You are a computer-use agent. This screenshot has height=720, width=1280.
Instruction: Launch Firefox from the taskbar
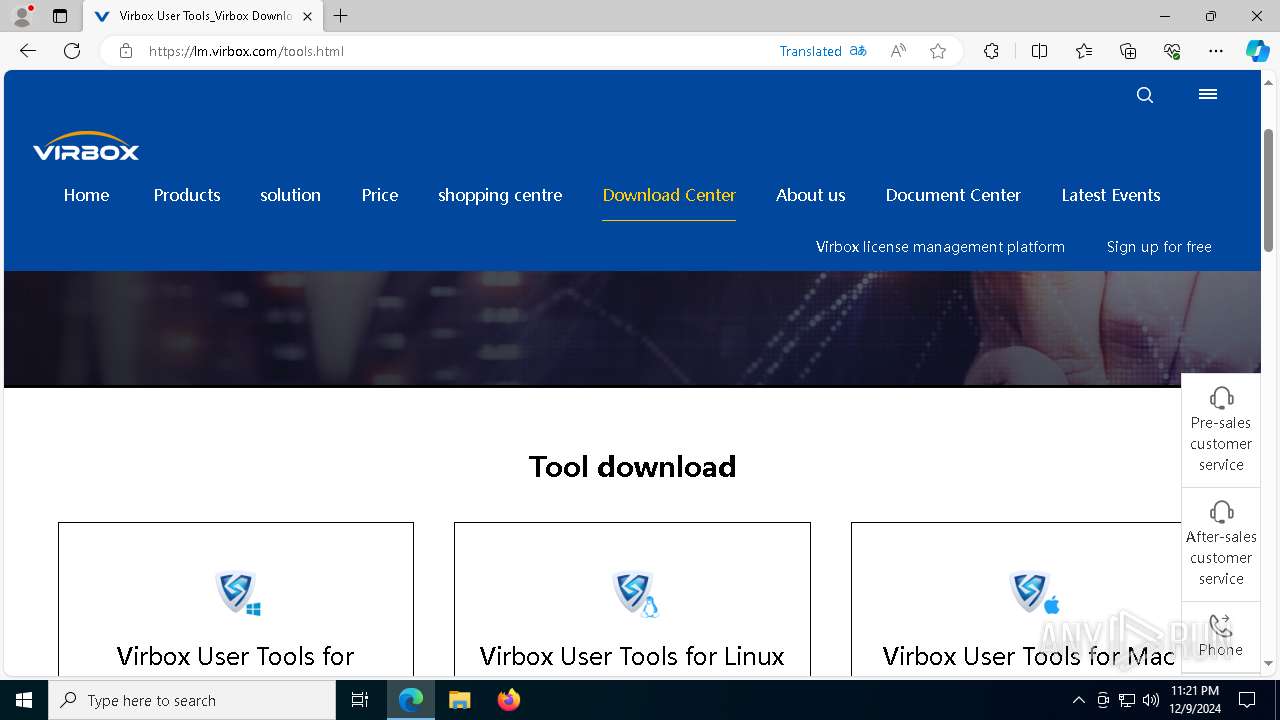[x=508, y=700]
